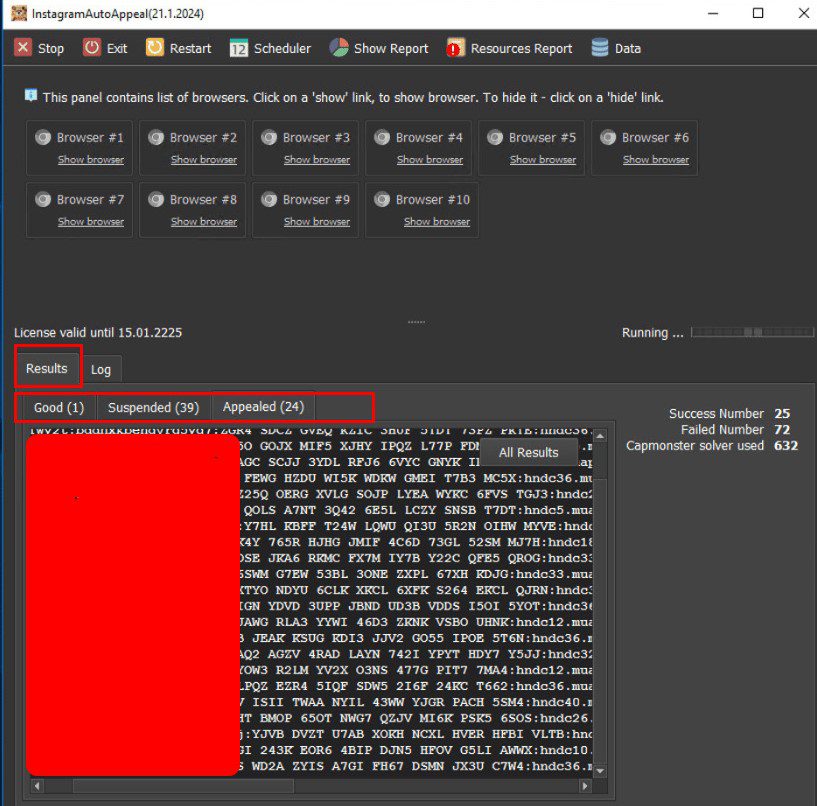Show browser for Browser #3
817x806 pixels.
click(x=317, y=159)
